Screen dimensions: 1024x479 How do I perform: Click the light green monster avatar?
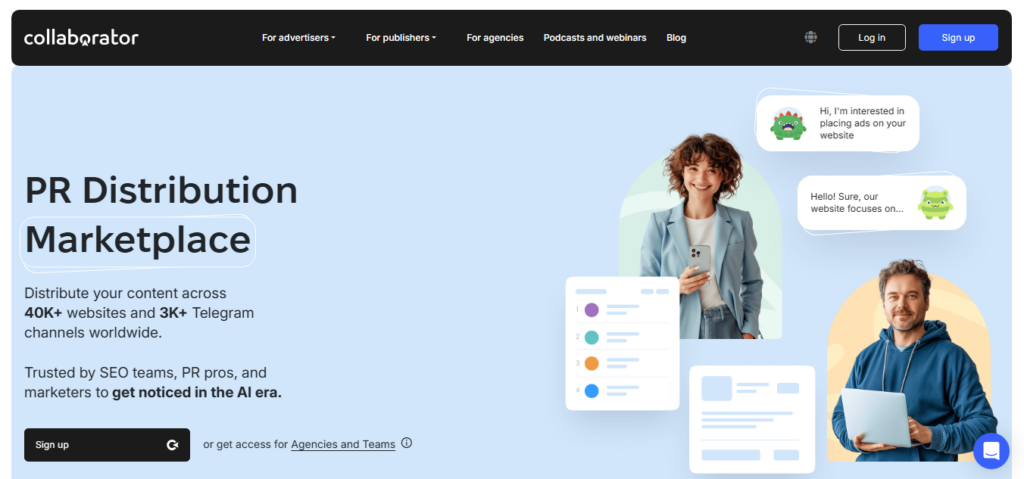tap(935, 203)
